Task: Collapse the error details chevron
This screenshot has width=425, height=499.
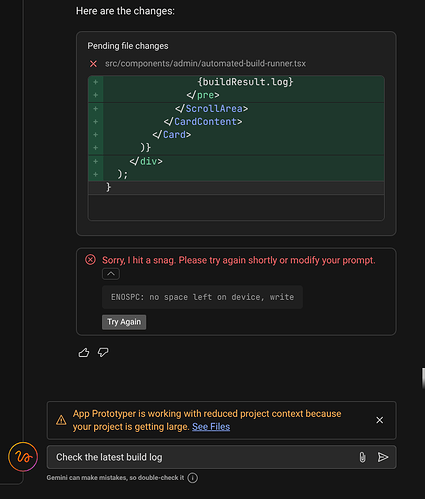Action: (x=111, y=274)
